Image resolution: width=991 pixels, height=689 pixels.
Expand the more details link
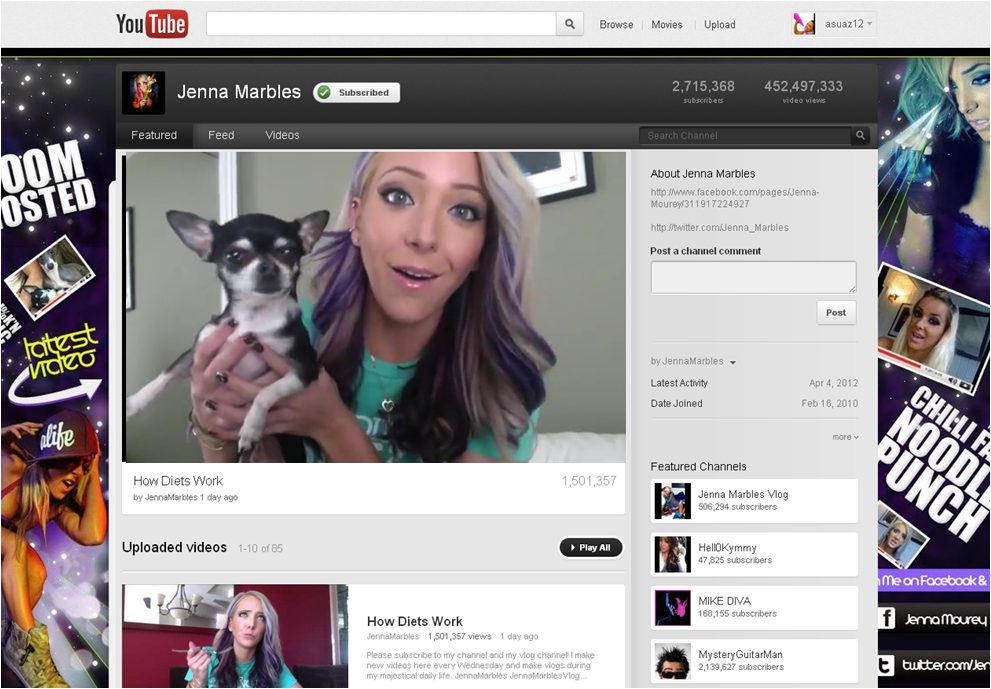[845, 437]
